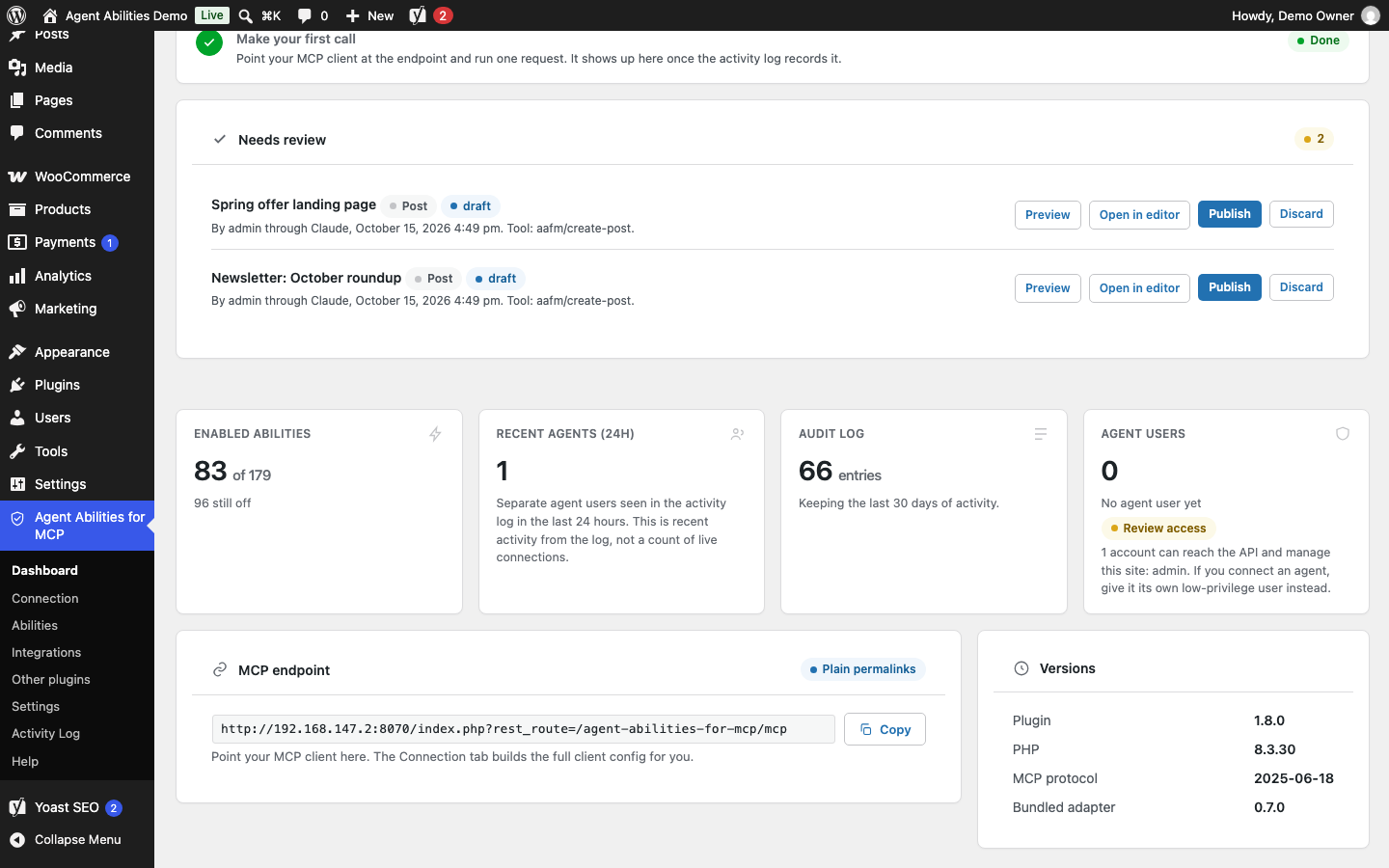Click the Live status badge
This screenshot has width=1389, height=868.
[x=212, y=15]
